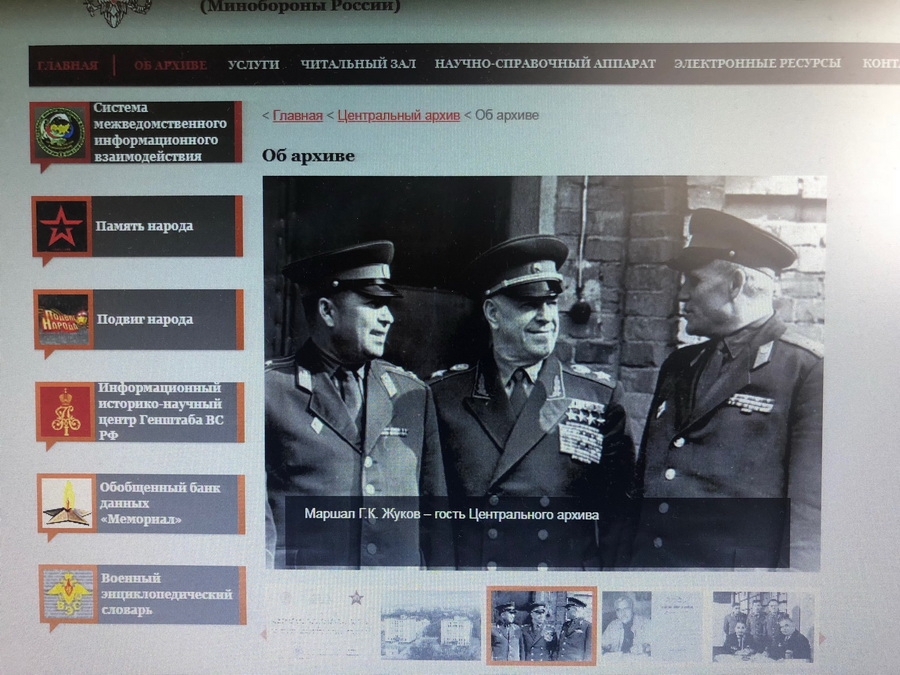This screenshot has width=900, height=675.
Task: Click the Центральный архив breadcrumb link
Action: 398,115
